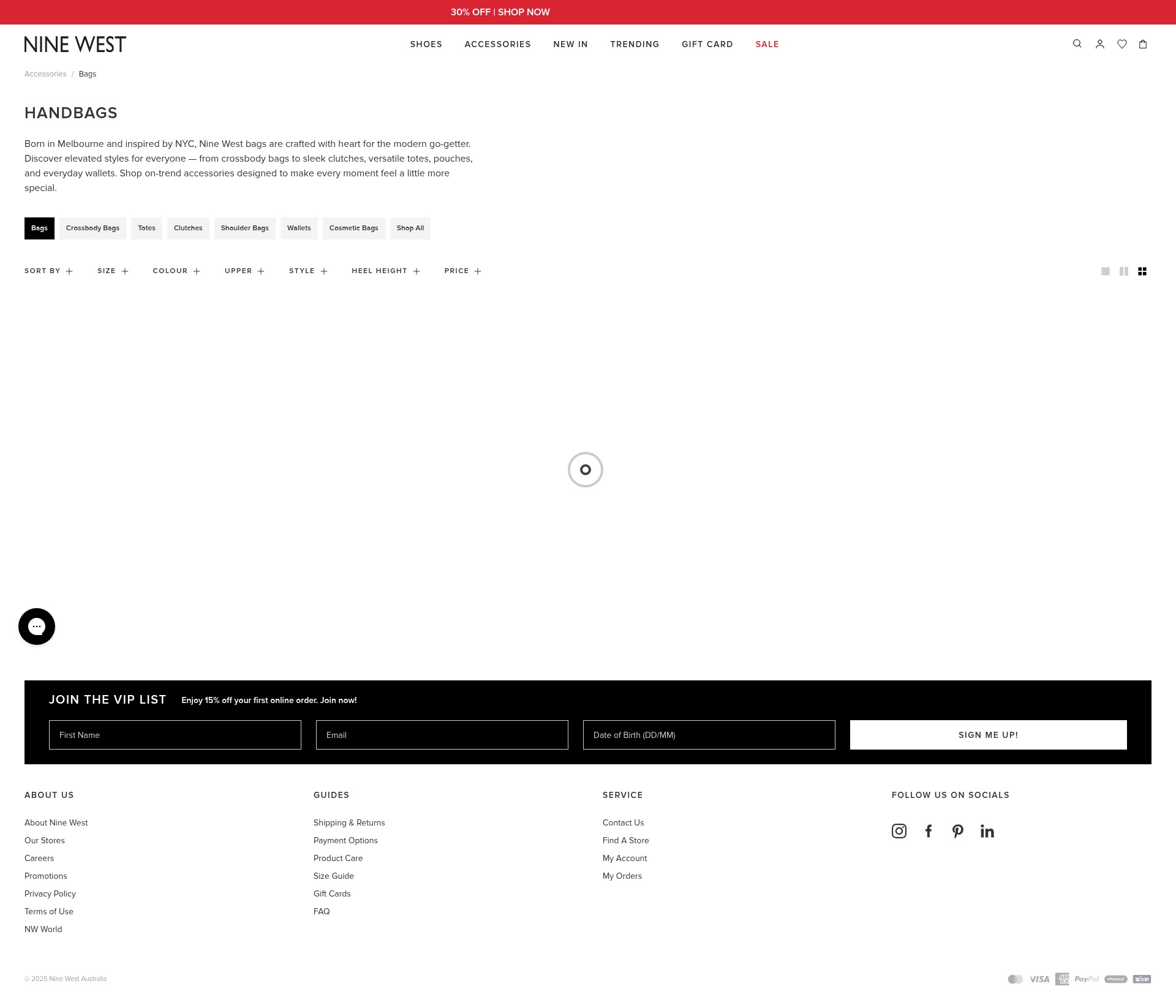This screenshot has width=1176, height=1008.
Task: Open the search icon in header
Action: point(1077,43)
